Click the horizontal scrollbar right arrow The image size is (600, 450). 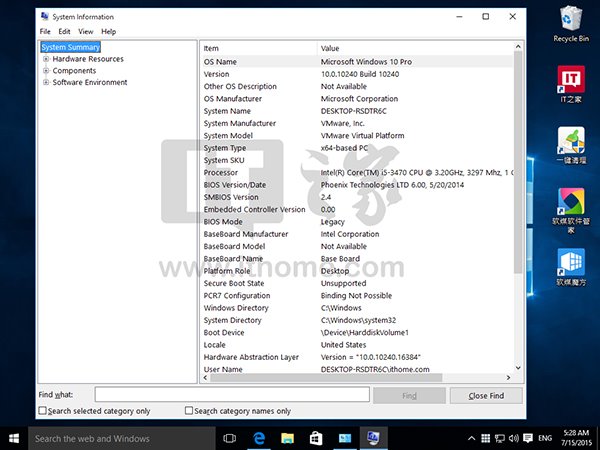click(x=508, y=378)
